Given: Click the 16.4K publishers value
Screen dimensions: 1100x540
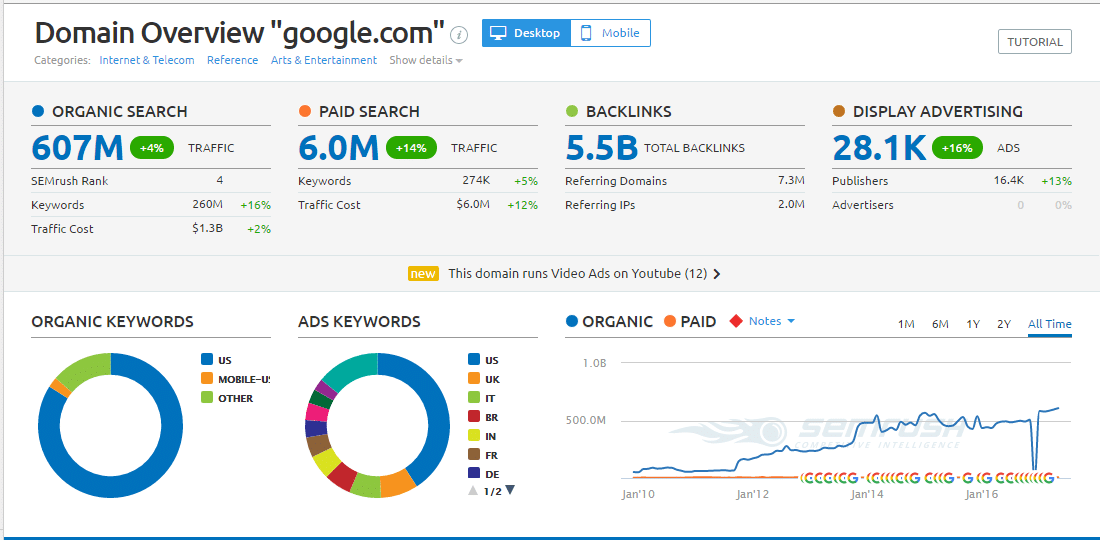Looking at the screenshot, I should tap(1010, 181).
